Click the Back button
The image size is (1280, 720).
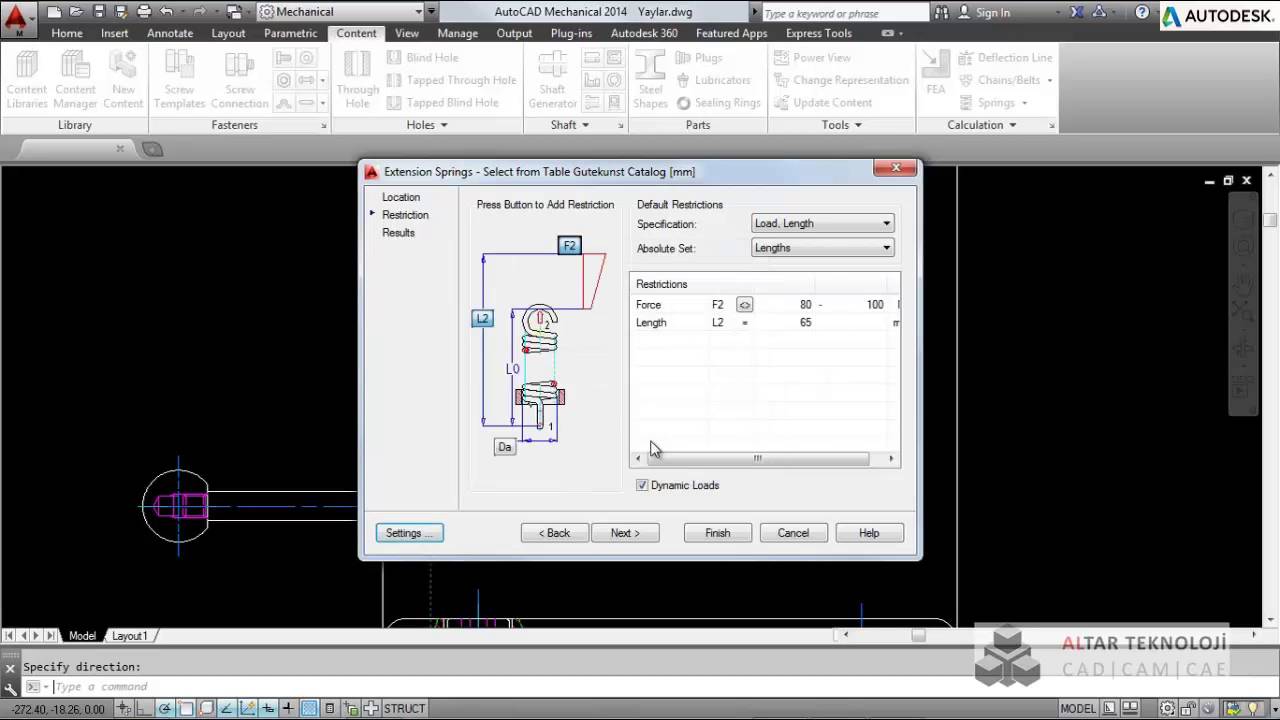555,533
